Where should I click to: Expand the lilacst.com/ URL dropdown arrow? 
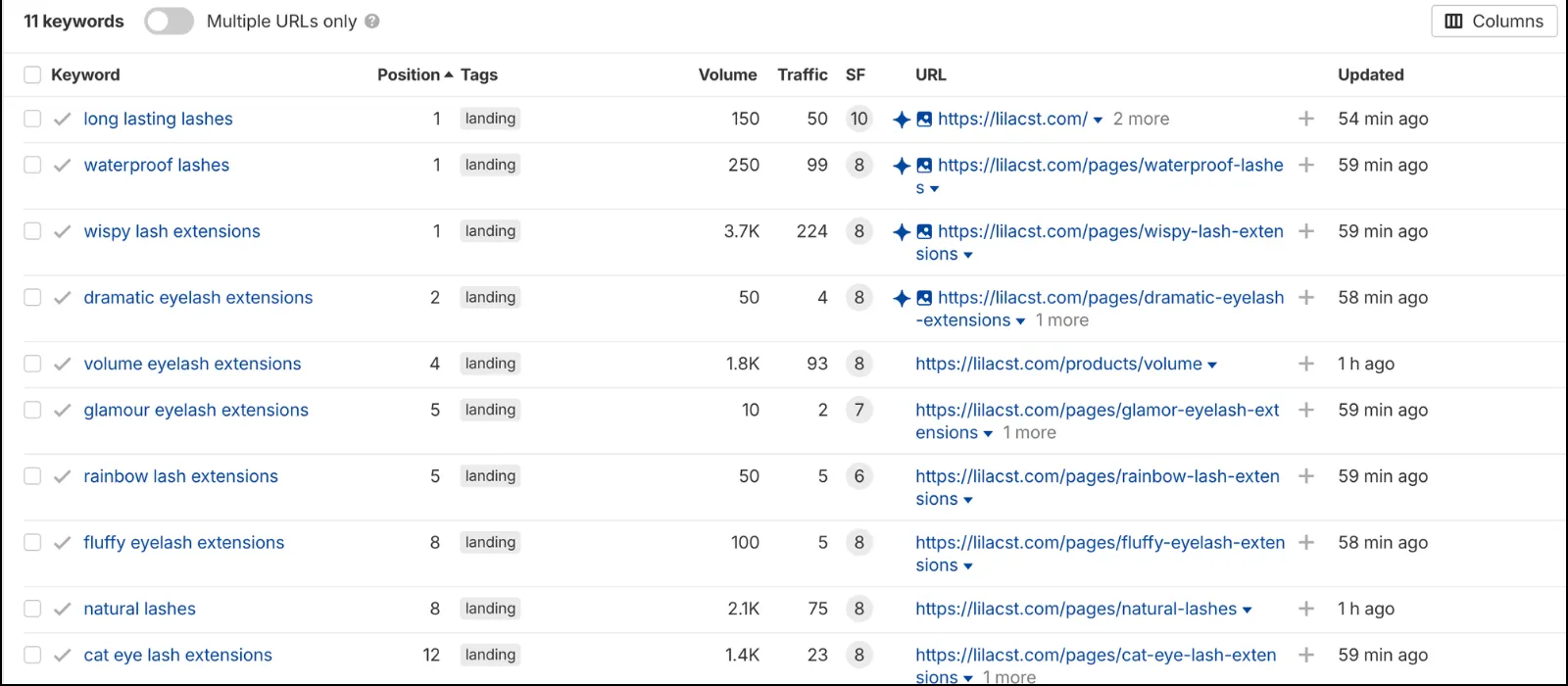pyautogui.click(x=1098, y=121)
